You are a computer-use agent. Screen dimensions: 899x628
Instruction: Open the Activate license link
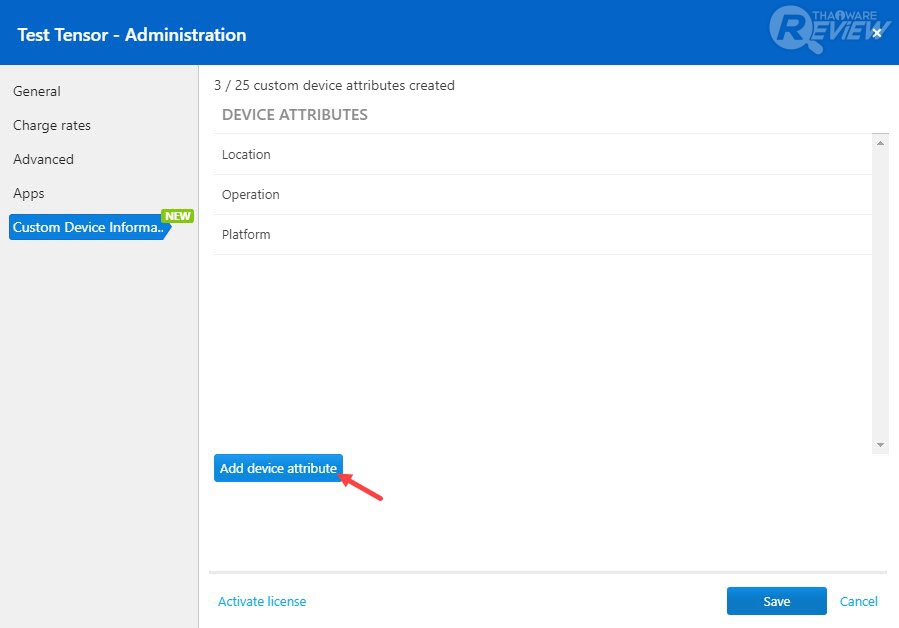coord(262,601)
